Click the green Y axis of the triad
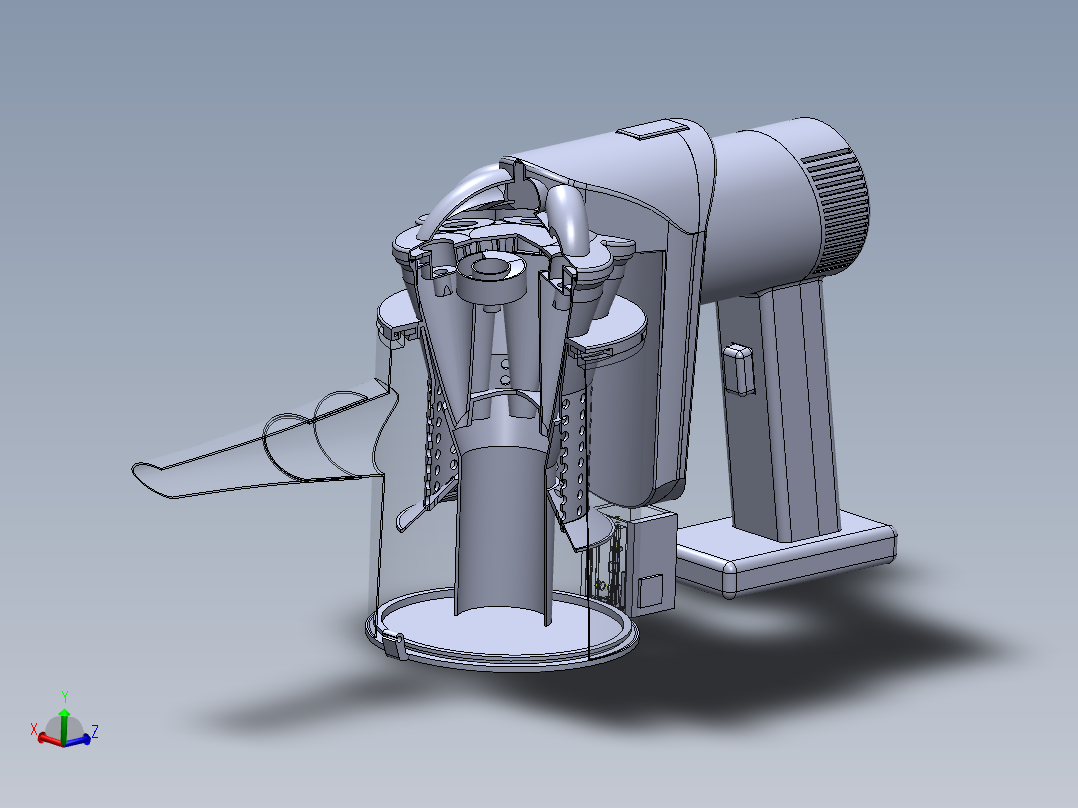 tap(64, 727)
